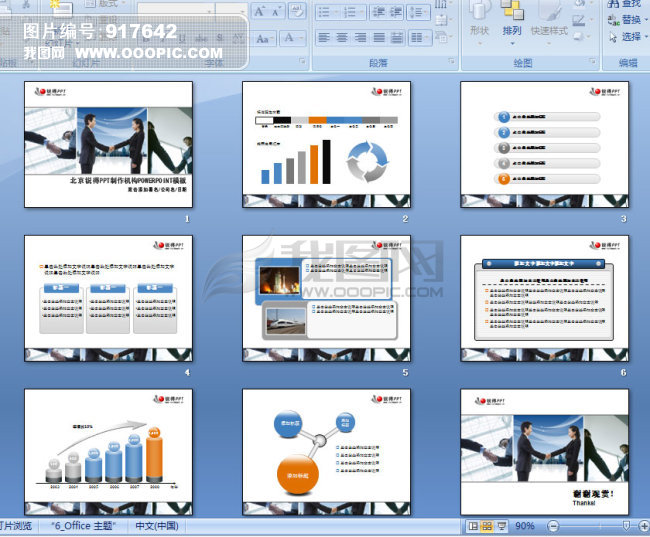Click the Find (查找) binoculars icon
650x537 pixels.
tap(611, 5)
